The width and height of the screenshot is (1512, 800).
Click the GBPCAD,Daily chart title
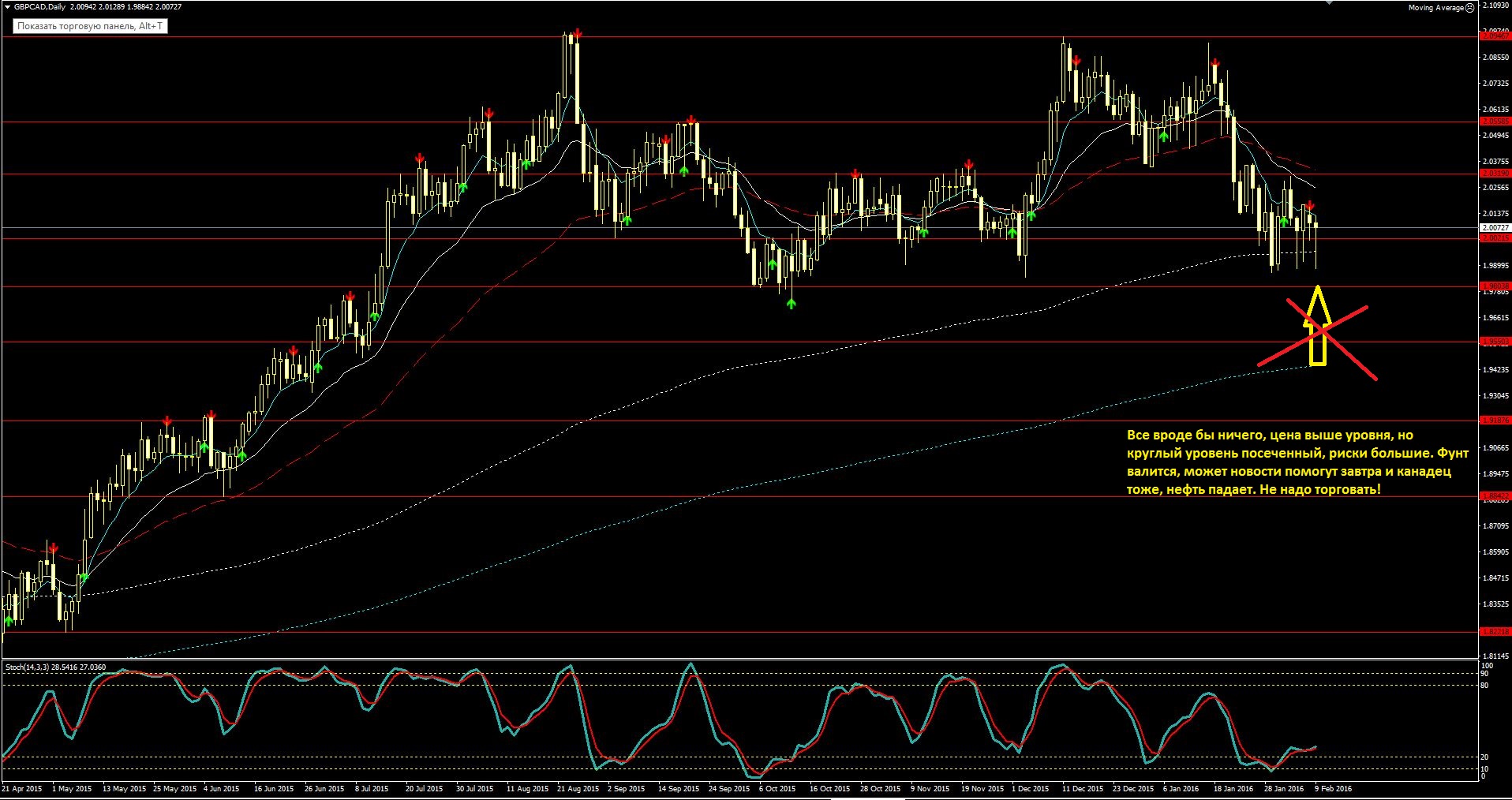tap(40, 7)
